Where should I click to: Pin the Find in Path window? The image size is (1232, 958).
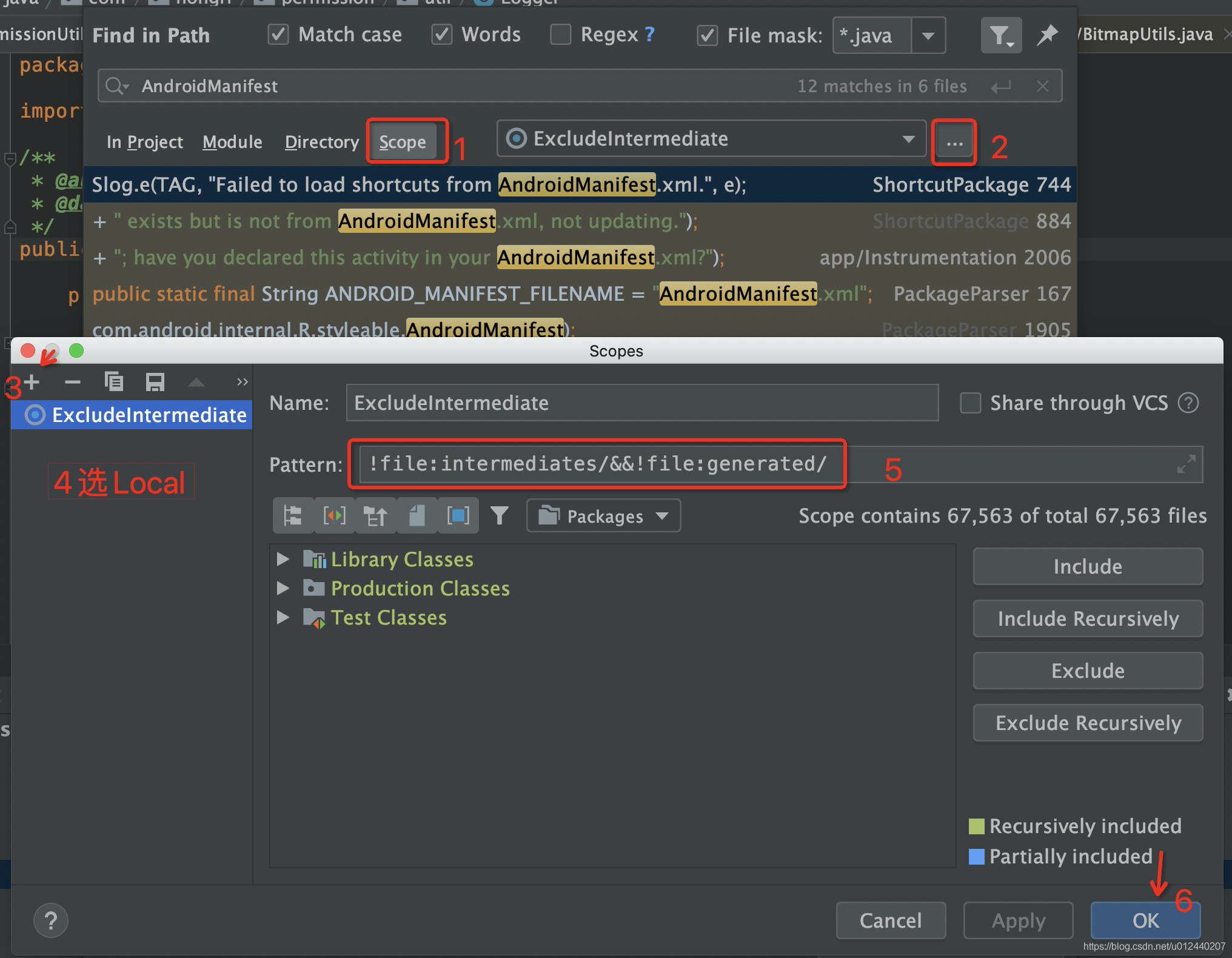[1047, 35]
